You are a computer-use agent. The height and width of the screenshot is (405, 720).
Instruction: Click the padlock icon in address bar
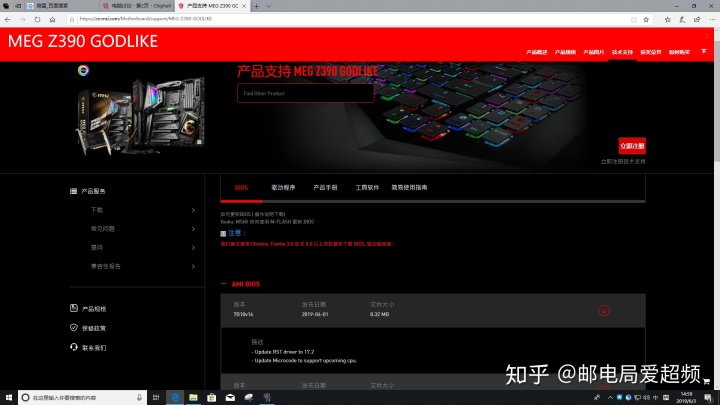click(x=72, y=19)
